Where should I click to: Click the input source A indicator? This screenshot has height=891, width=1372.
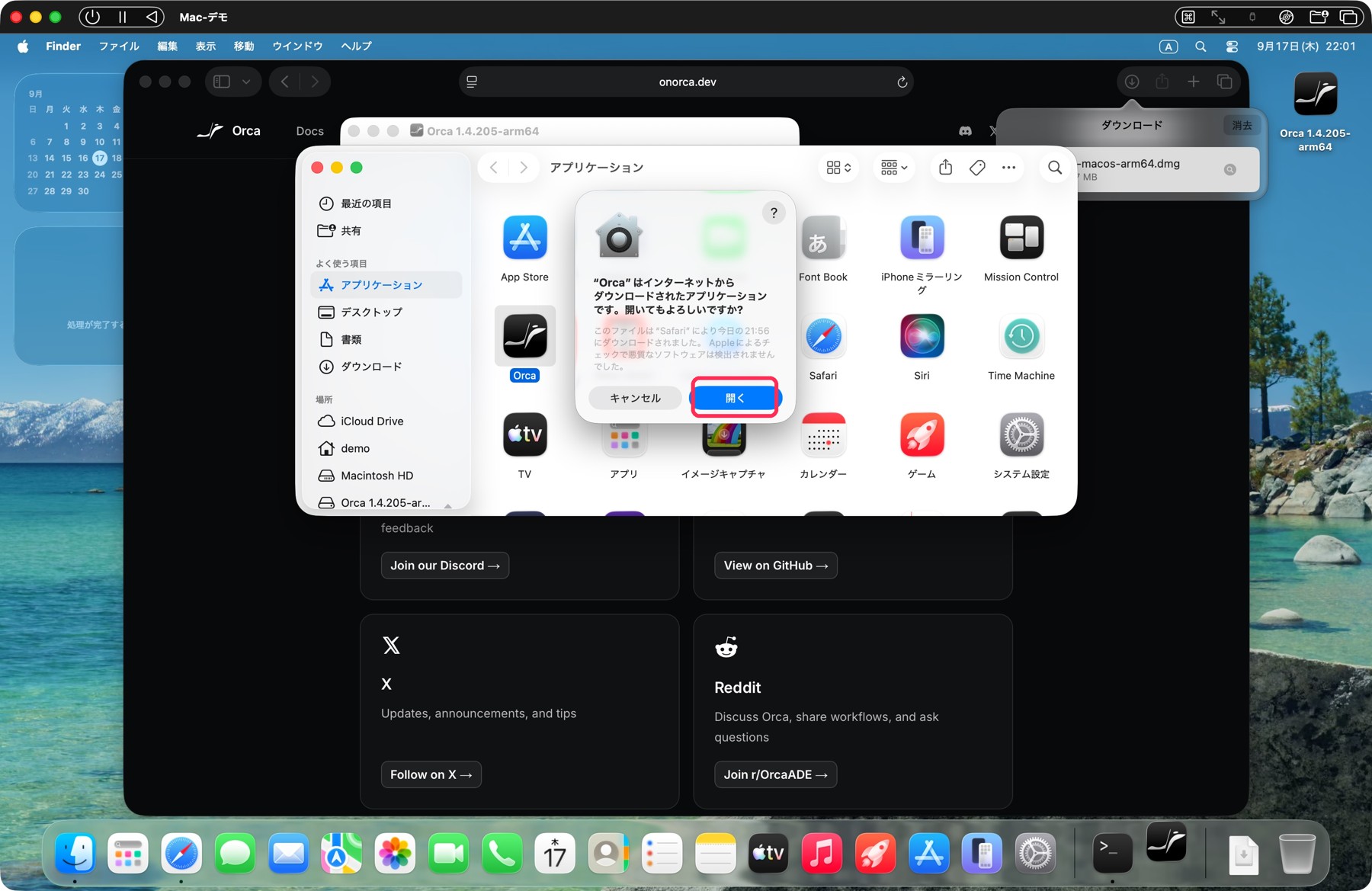pos(1168,46)
